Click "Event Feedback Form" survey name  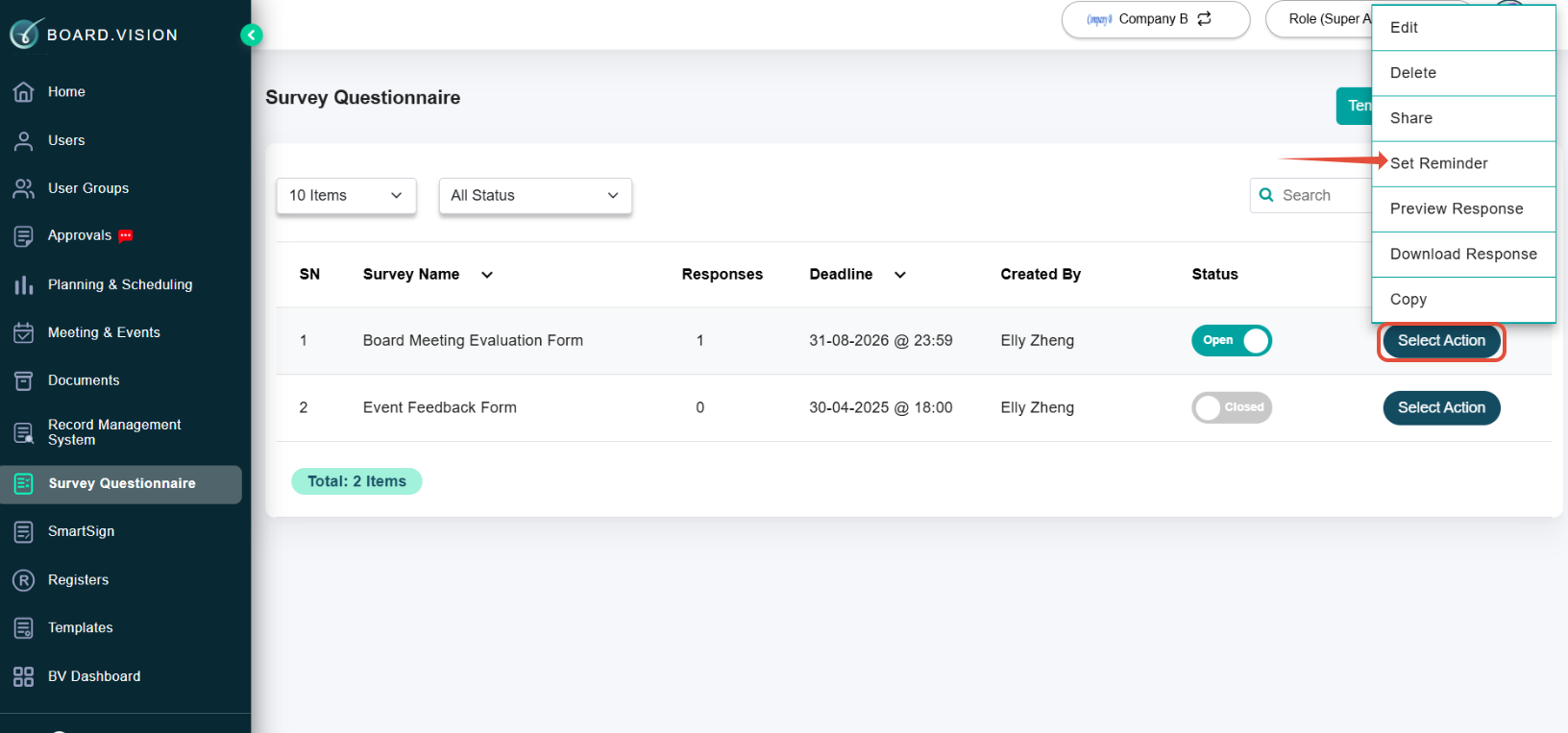coord(440,408)
